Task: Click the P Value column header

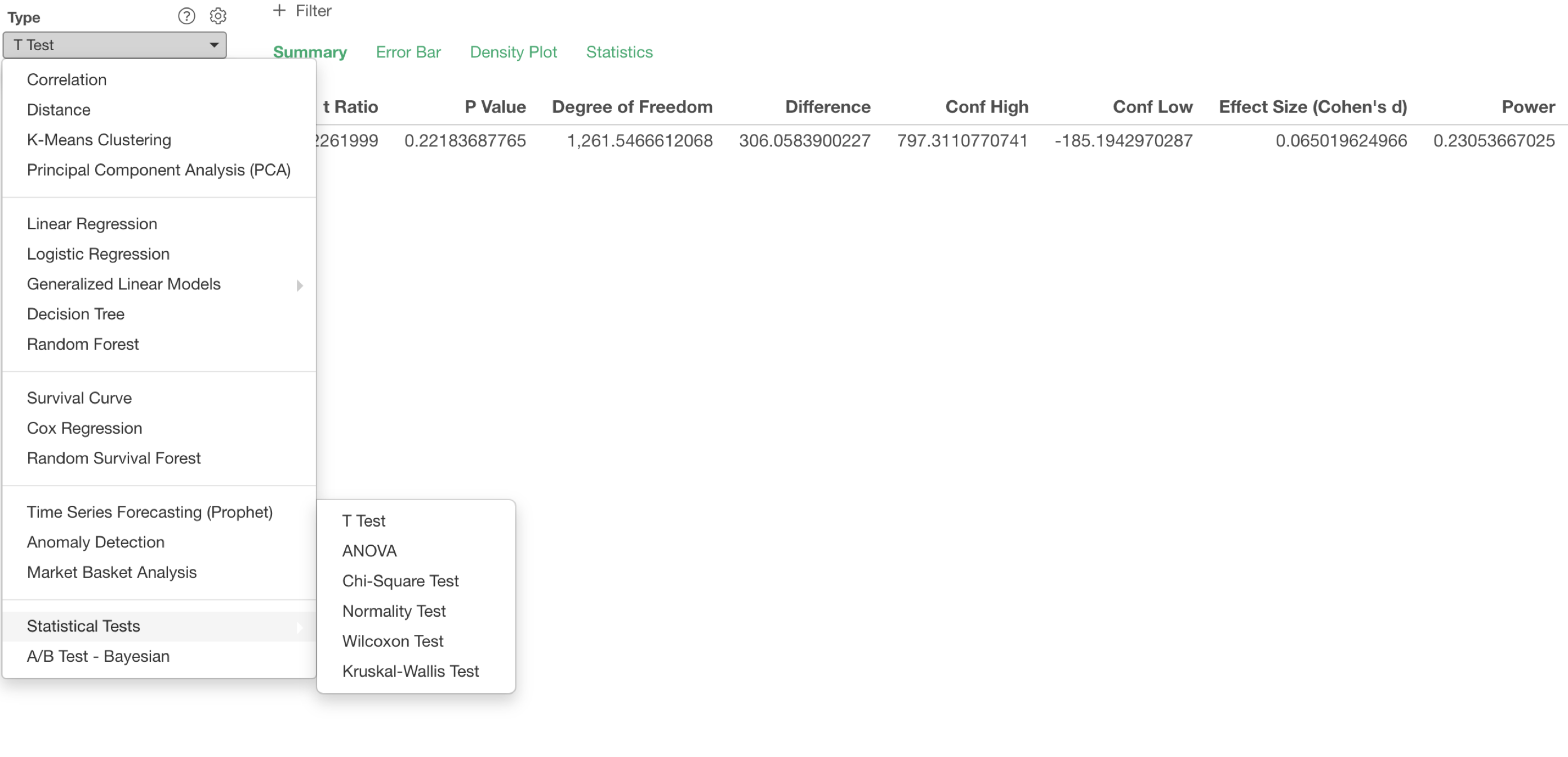Action: tap(496, 107)
